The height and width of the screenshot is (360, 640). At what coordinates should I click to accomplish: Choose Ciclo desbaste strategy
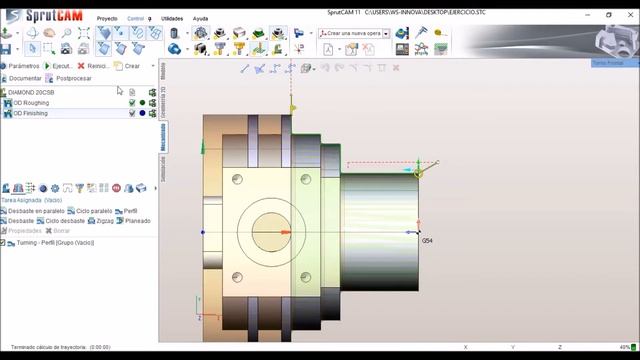[61, 221]
